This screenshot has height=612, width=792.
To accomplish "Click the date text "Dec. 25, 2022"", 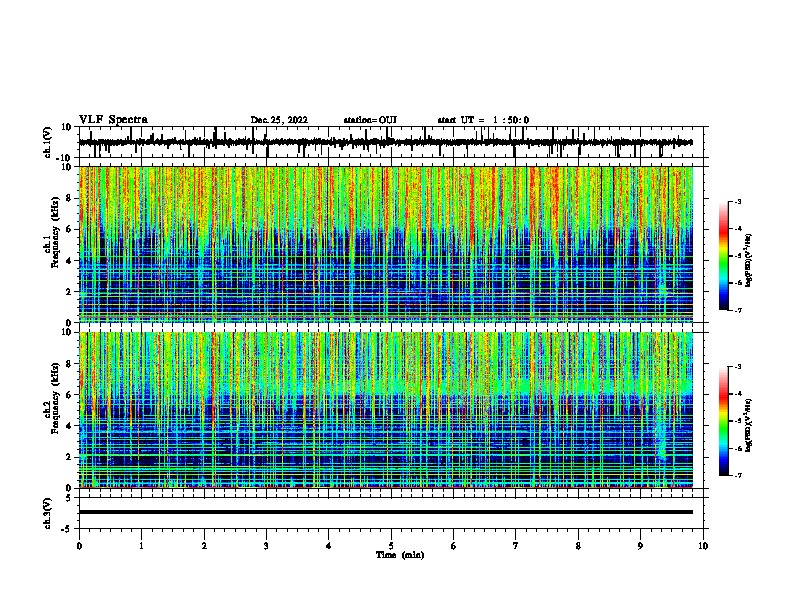I will 279,120.
